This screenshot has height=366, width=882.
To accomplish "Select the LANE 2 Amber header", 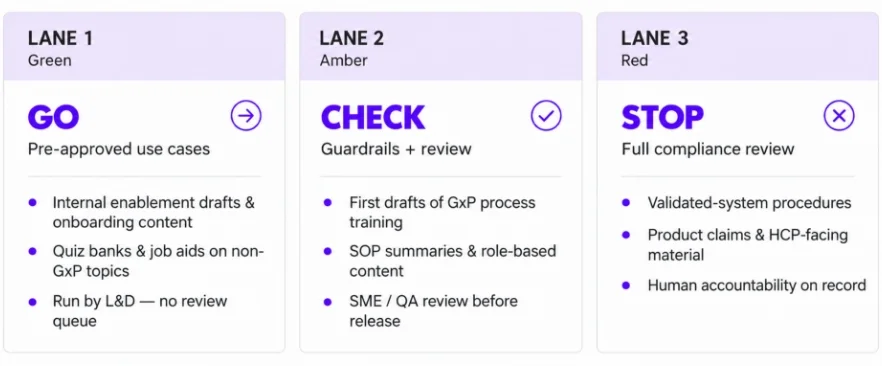I will 440,47.
